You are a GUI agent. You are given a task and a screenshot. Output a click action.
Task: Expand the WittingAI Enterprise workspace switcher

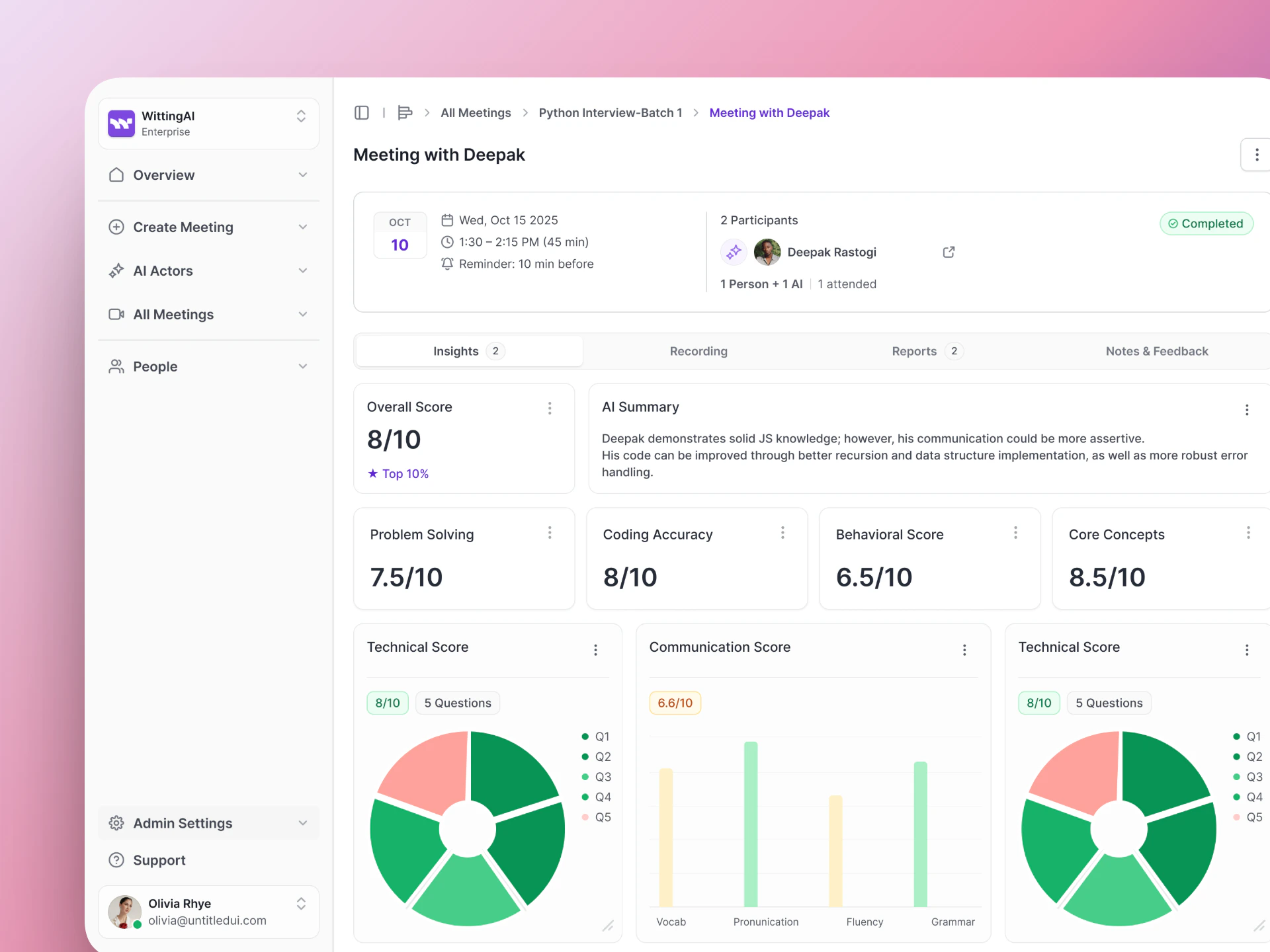click(301, 117)
